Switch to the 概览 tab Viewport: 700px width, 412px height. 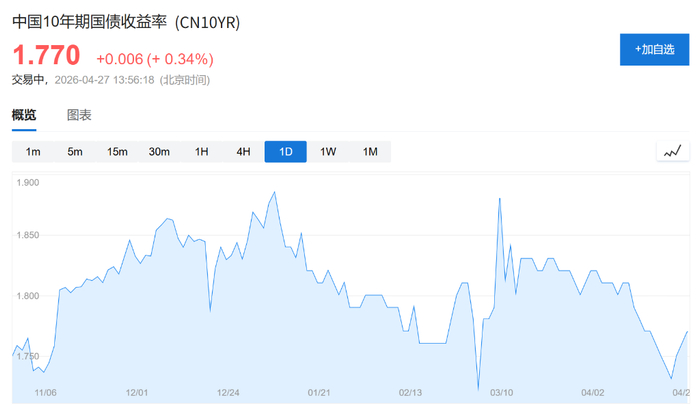pos(24,115)
